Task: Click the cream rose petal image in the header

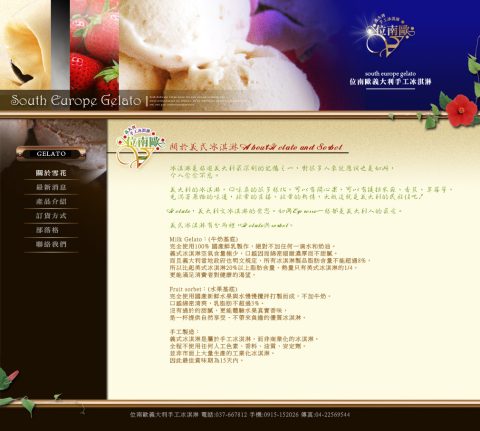Action: click(x=25, y=45)
